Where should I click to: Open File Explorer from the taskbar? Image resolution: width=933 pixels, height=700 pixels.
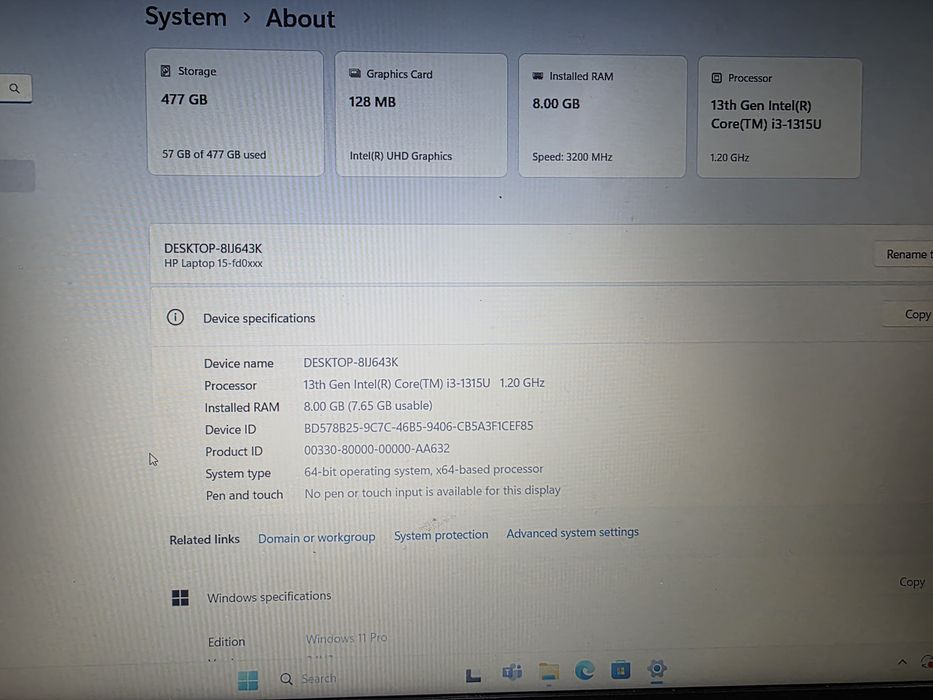(549, 671)
